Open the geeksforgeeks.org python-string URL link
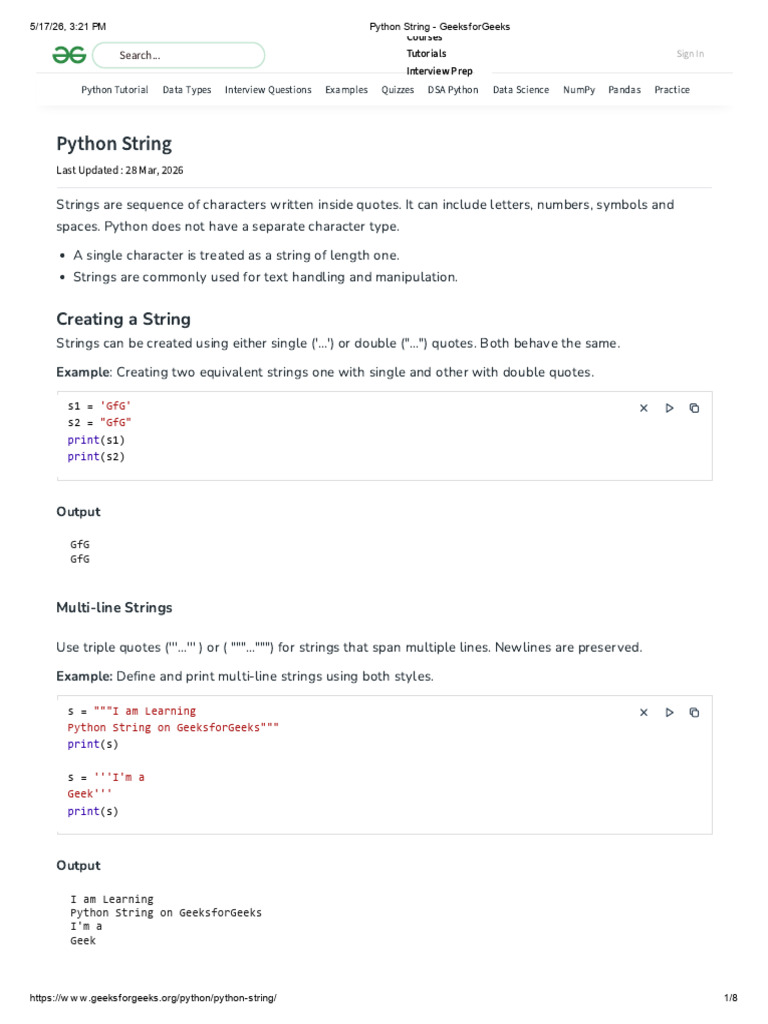 pyautogui.click(x=153, y=998)
